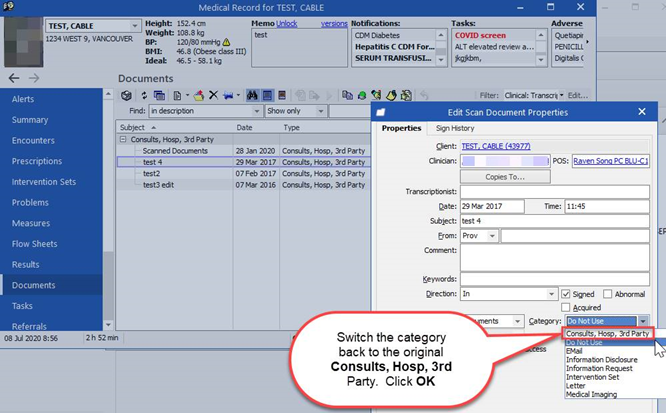Click the new document page icon
Viewport: 667px width, 414px height.
point(177,95)
